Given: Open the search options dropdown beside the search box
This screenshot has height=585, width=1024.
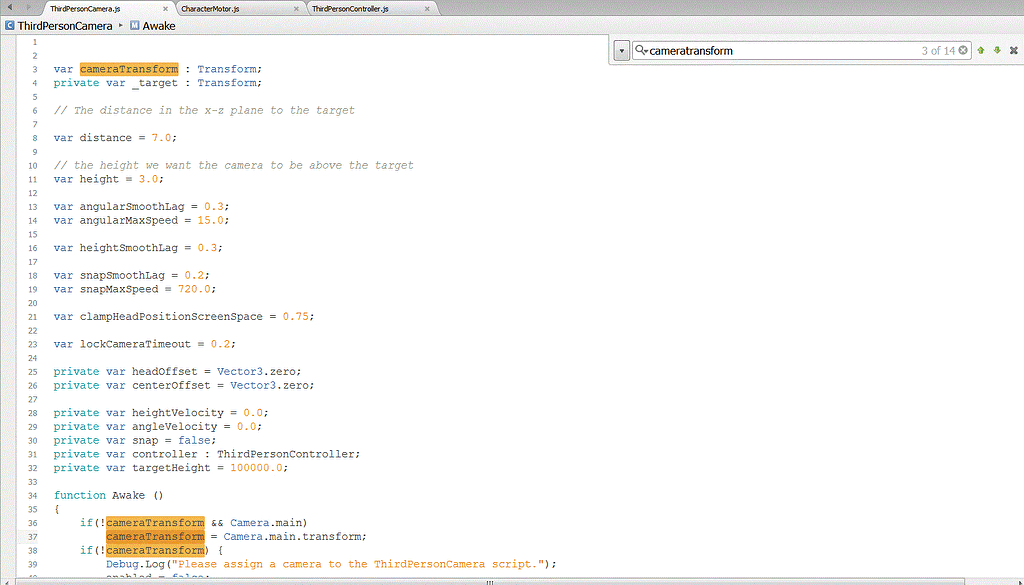Looking at the screenshot, I should [x=621, y=50].
